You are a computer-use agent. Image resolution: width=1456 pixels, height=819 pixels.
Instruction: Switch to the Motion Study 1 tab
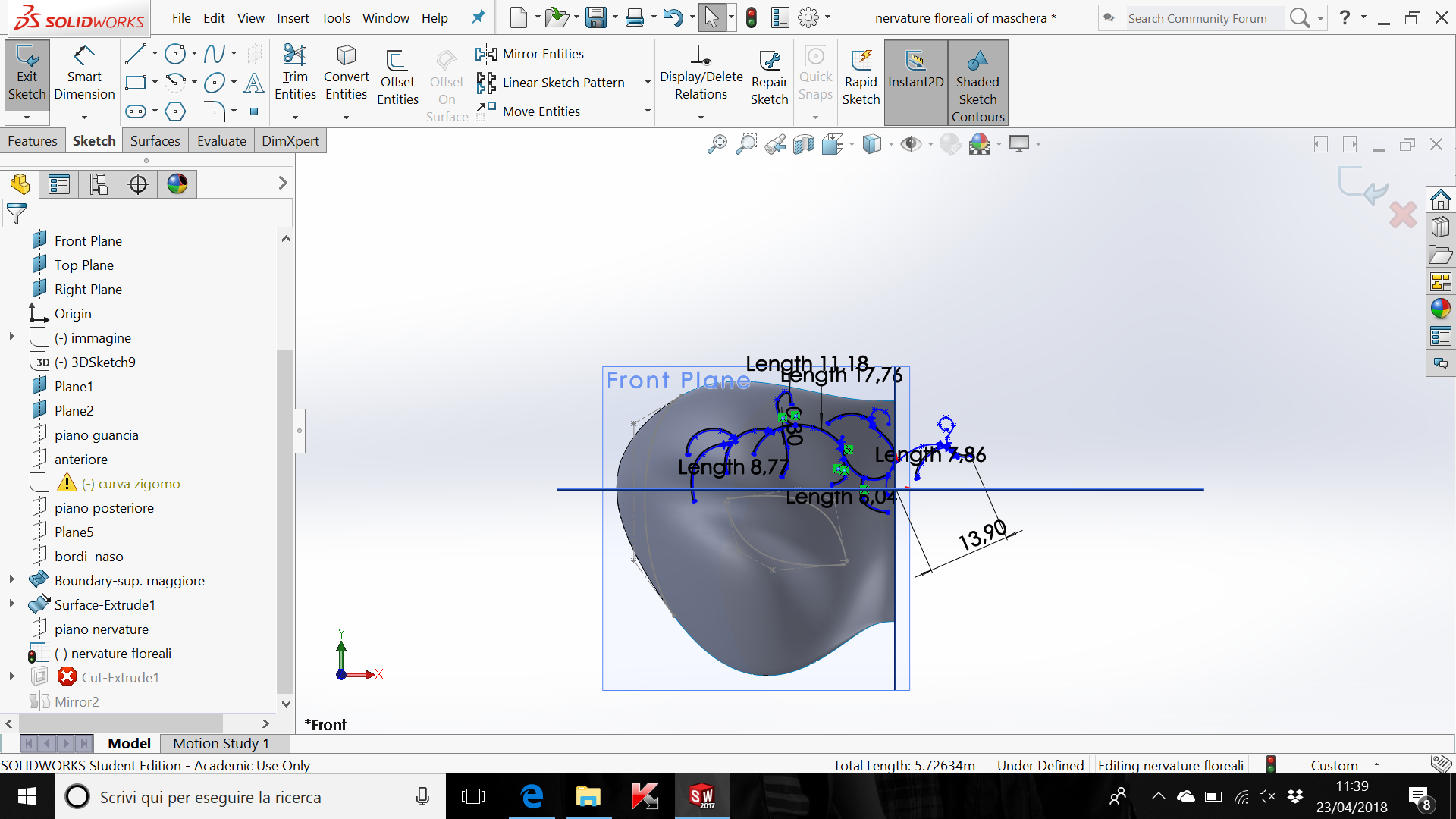(x=221, y=743)
